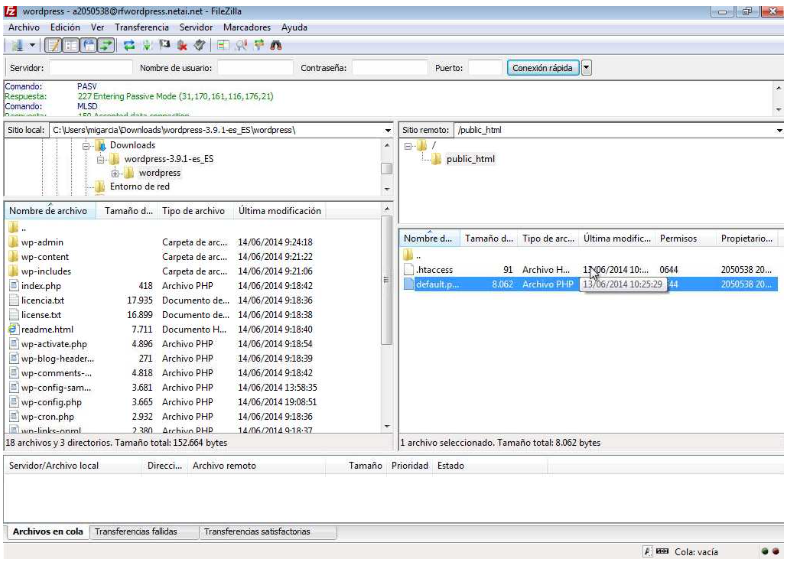Open the Ayuda menu
The width and height of the screenshot is (792, 569).
click(x=294, y=27)
